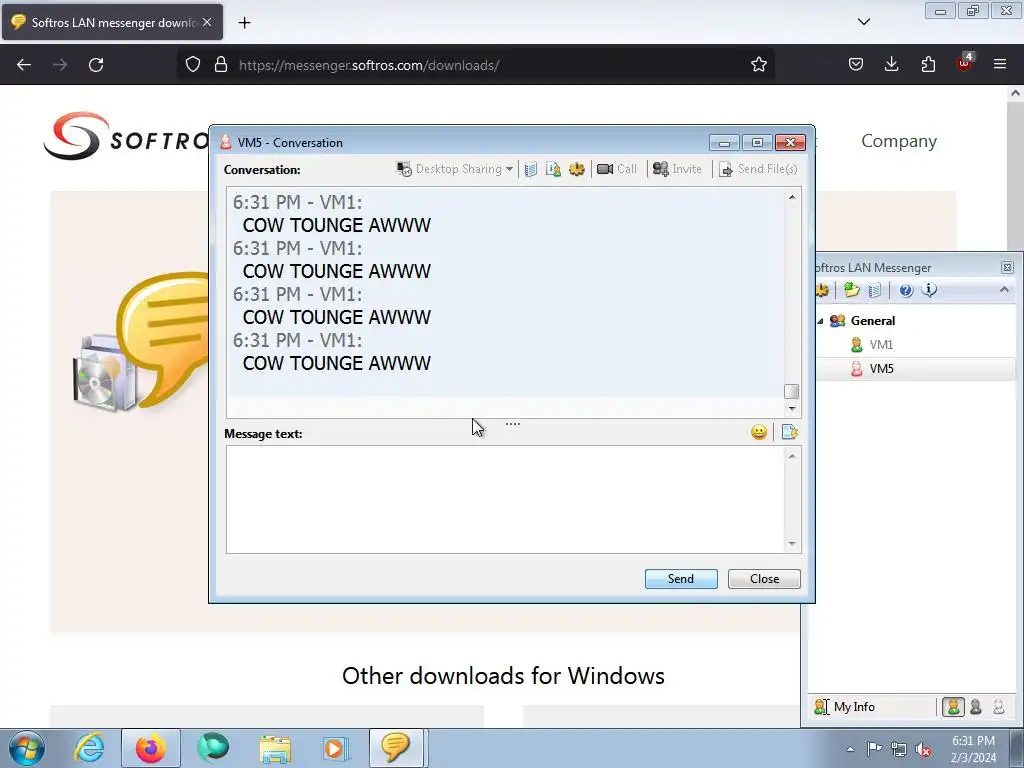Open Firefox downloads panel

click(891, 65)
